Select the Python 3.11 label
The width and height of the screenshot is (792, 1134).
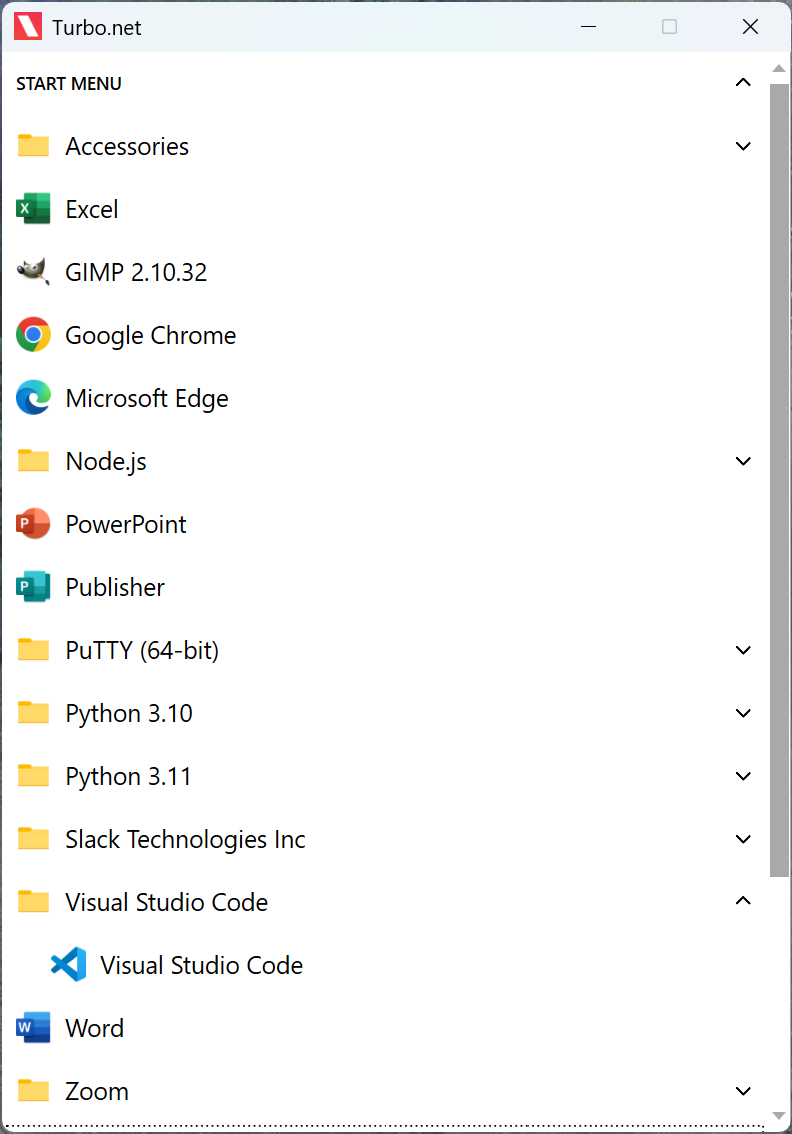(129, 777)
